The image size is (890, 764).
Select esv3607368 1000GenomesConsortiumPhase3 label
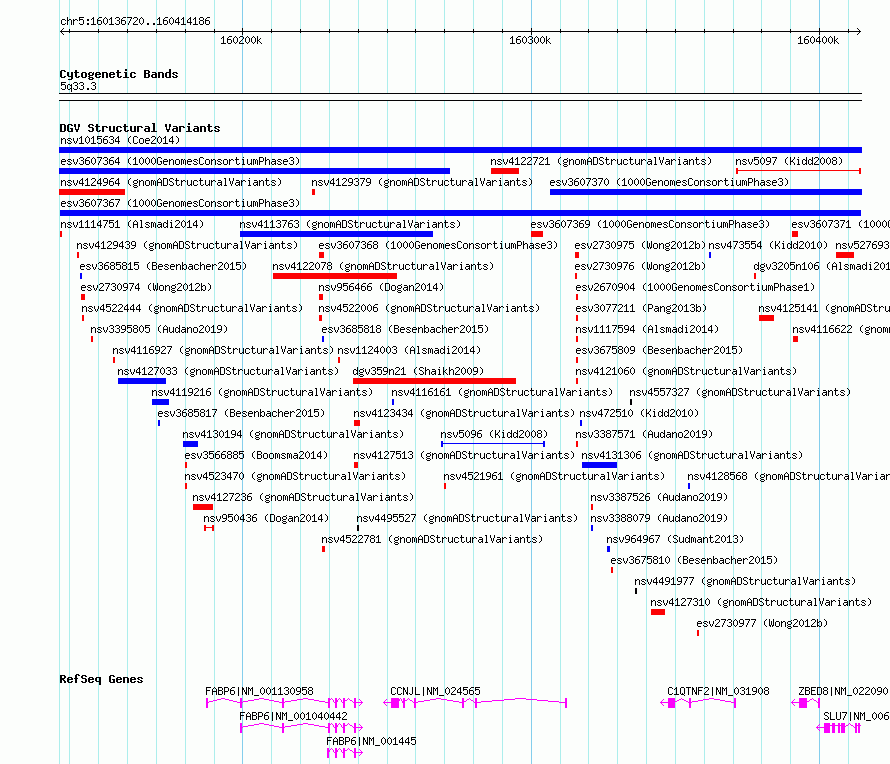coord(438,245)
